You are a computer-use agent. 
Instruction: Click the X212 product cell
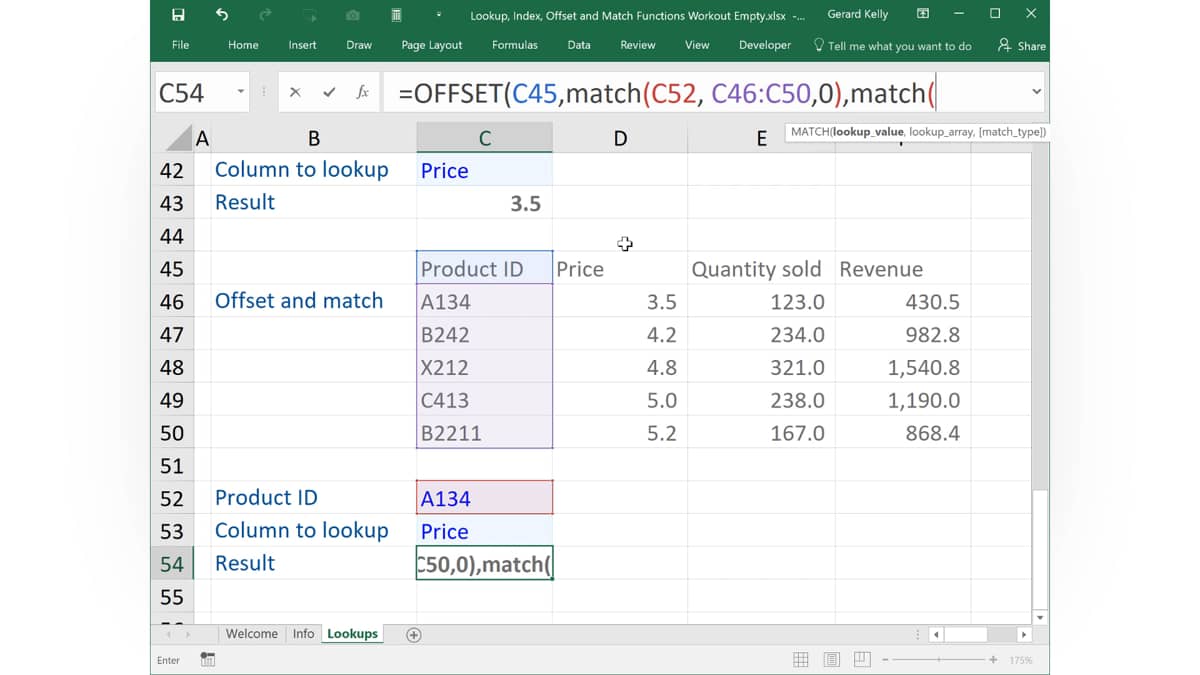coord(484,367)
